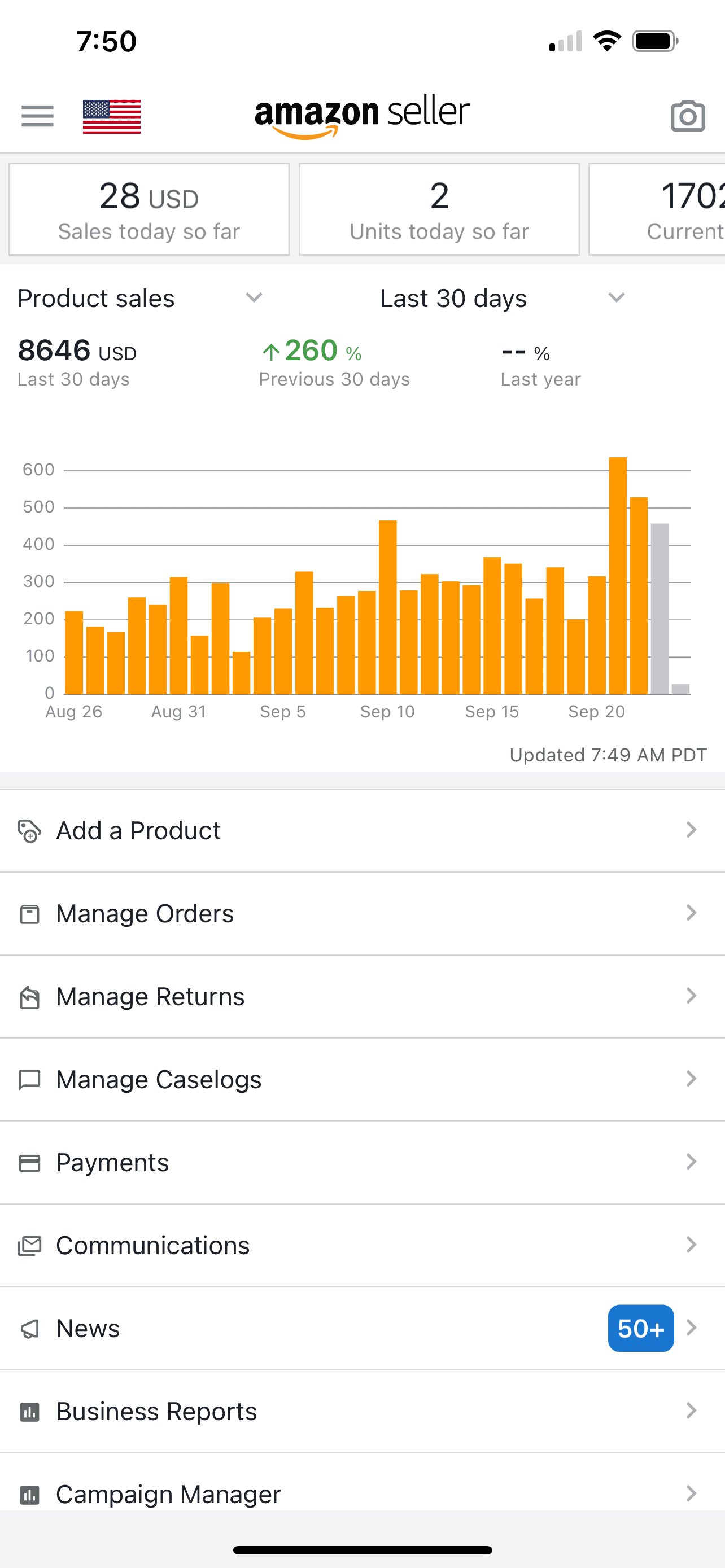725x1568 pixels.
Task: Expand the Product sales metric dropdown
Action: [x=254, y=297]
